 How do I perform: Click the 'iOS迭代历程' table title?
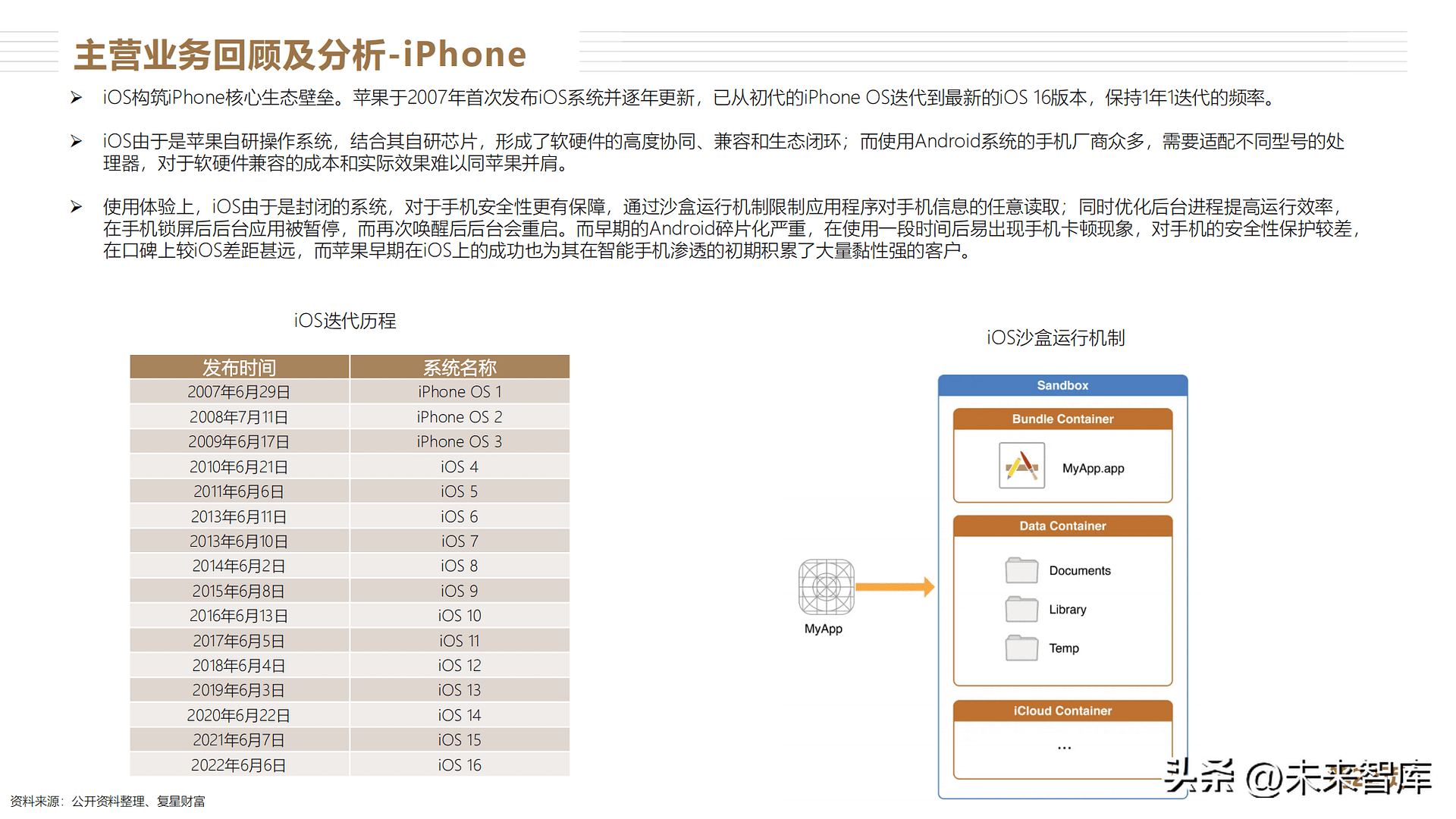point(345,321)
